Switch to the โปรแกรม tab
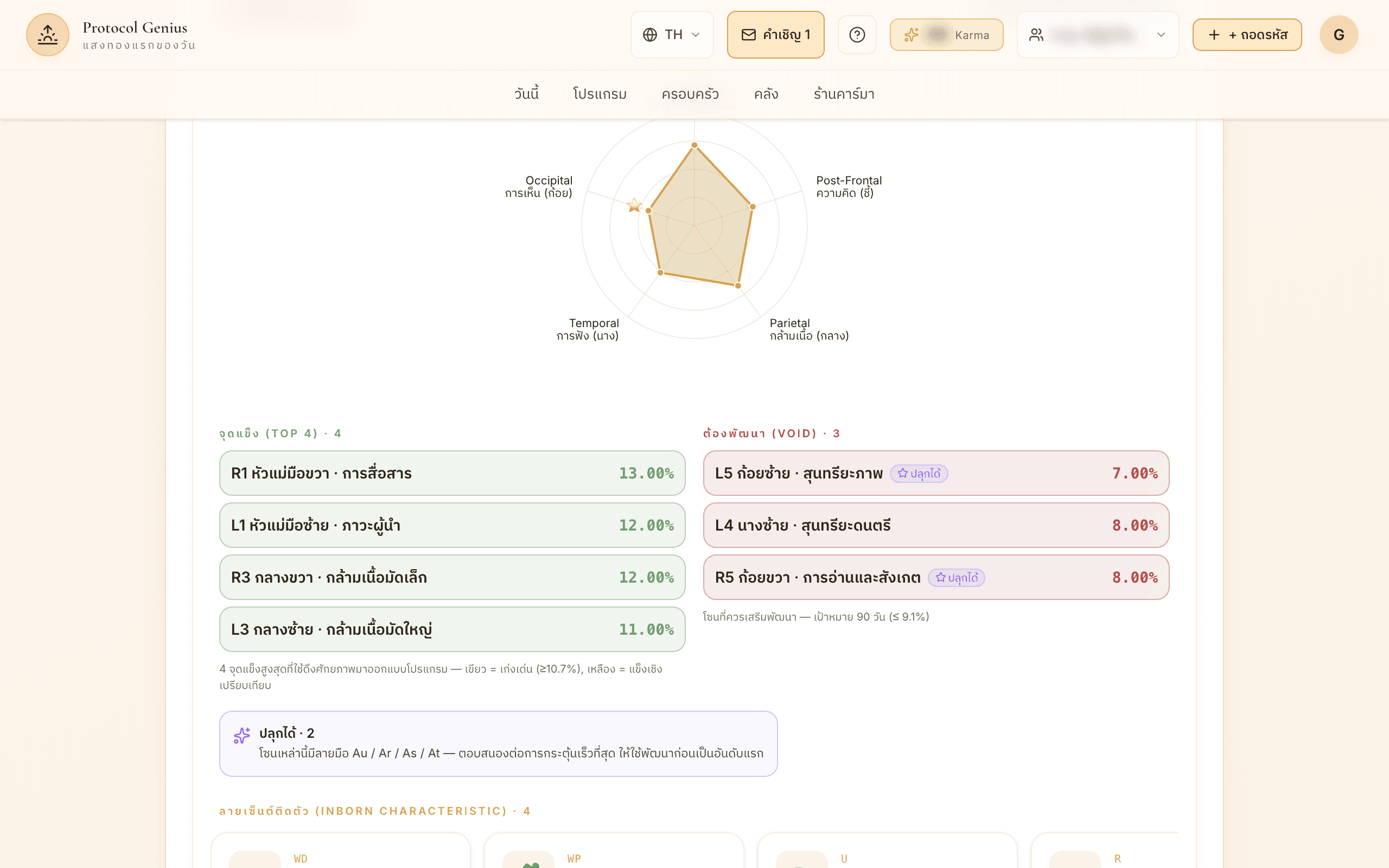This screenshot has height=868, width=1389. [x=600, y=93]
